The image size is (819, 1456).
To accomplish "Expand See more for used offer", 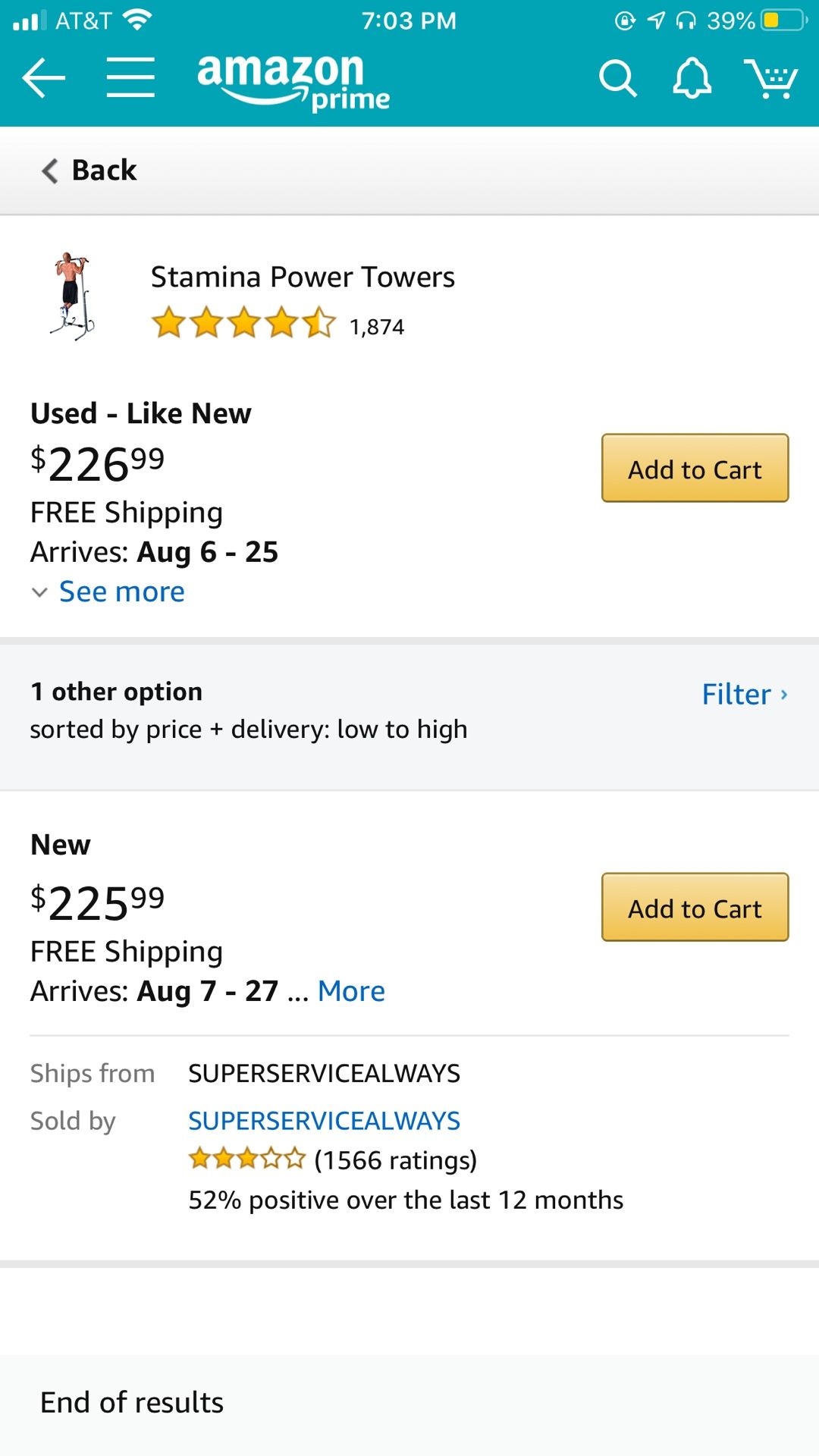I will [x=121, y=592].
